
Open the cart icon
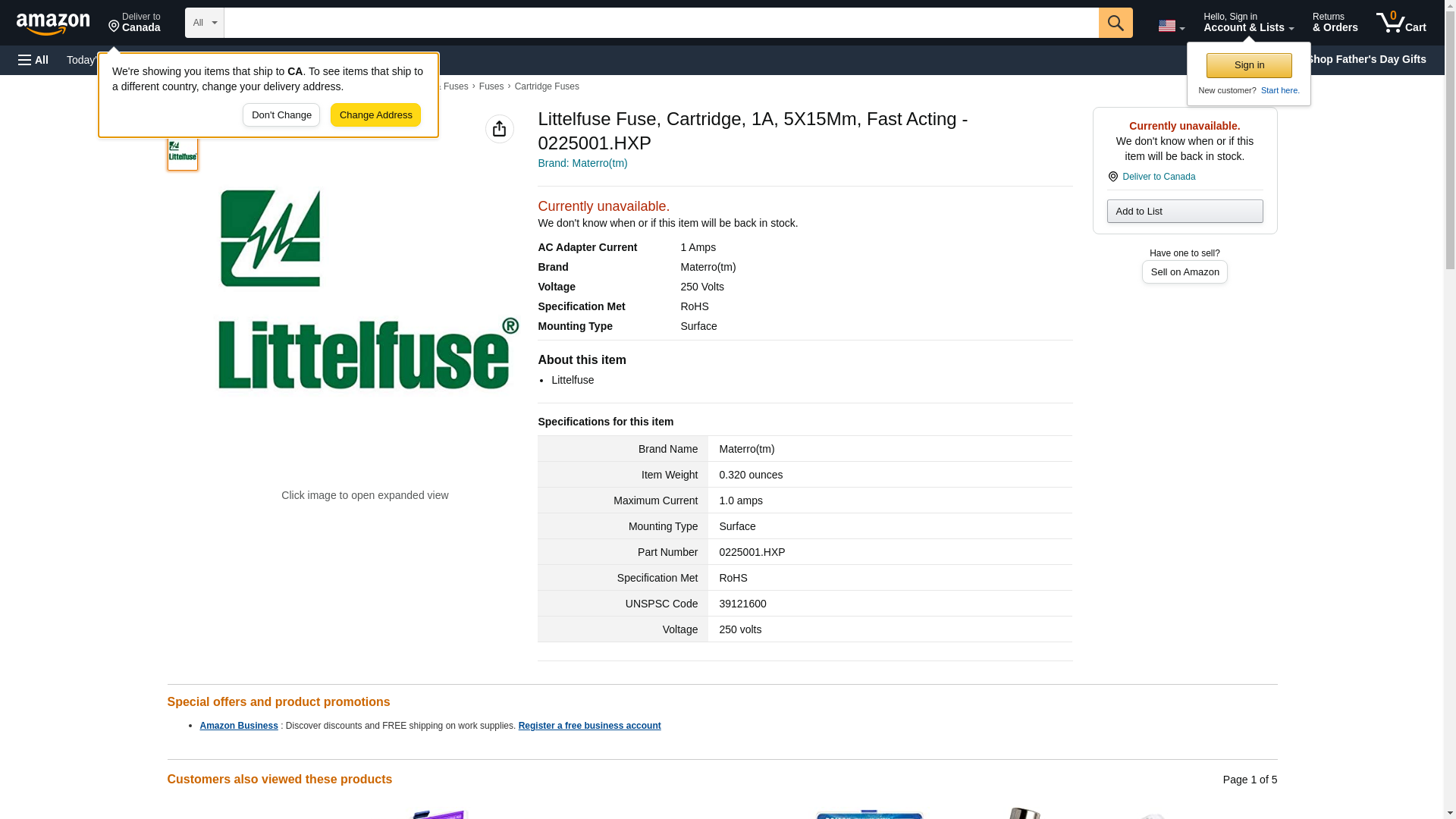[1401, 23]
